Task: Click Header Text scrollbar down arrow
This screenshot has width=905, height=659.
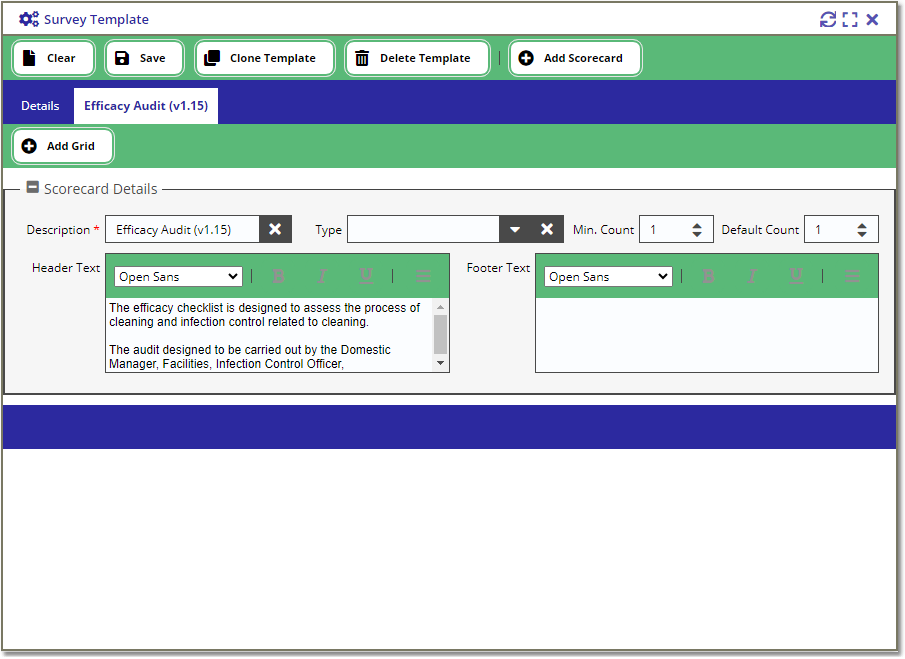Action: (440, 363)
